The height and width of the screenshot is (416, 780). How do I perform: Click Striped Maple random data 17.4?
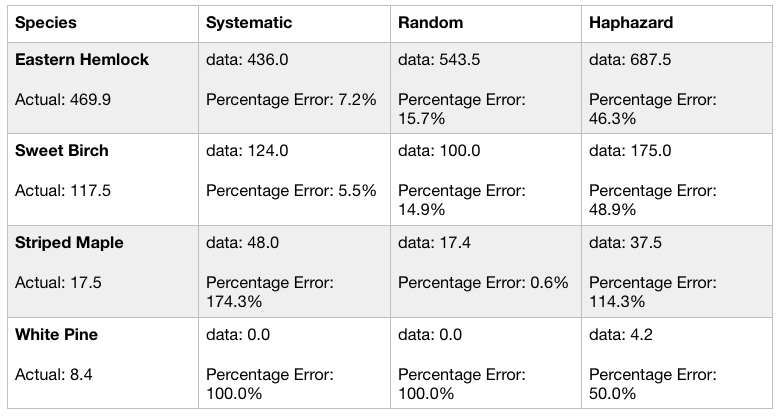(x=435, y=243)
